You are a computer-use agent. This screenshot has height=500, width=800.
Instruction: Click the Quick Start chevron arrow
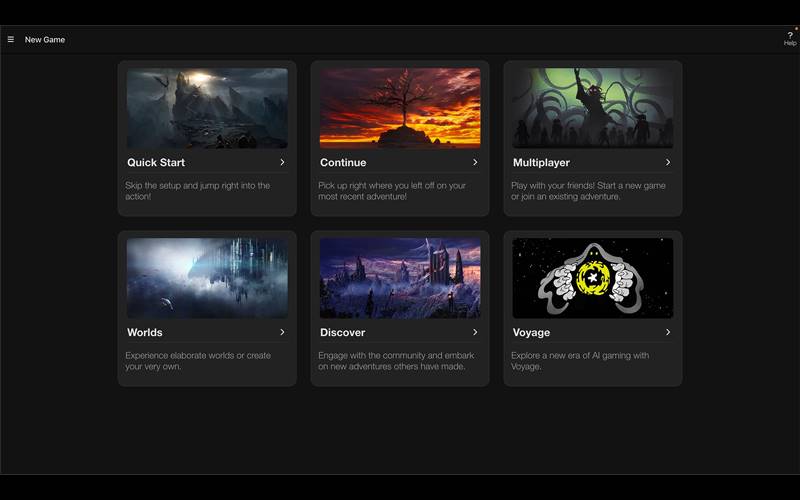(x=282, y=162)
